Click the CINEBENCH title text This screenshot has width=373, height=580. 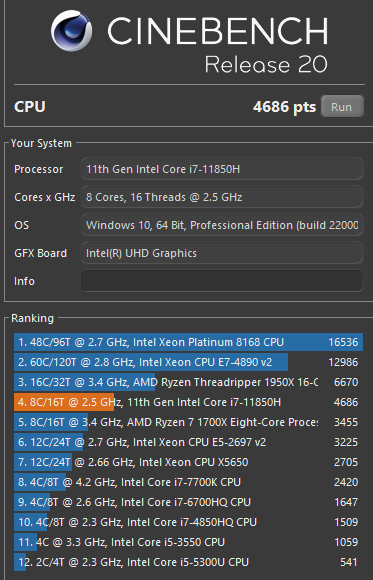[x=218, y=31]
